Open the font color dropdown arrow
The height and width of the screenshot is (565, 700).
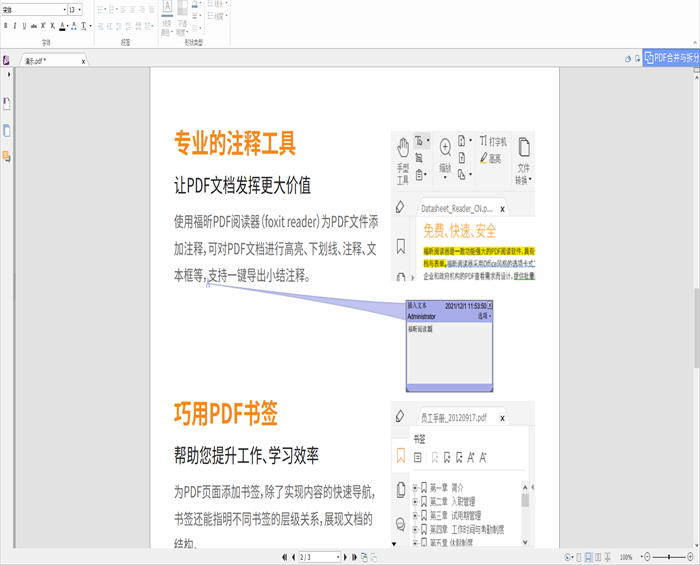click(67, 26)
